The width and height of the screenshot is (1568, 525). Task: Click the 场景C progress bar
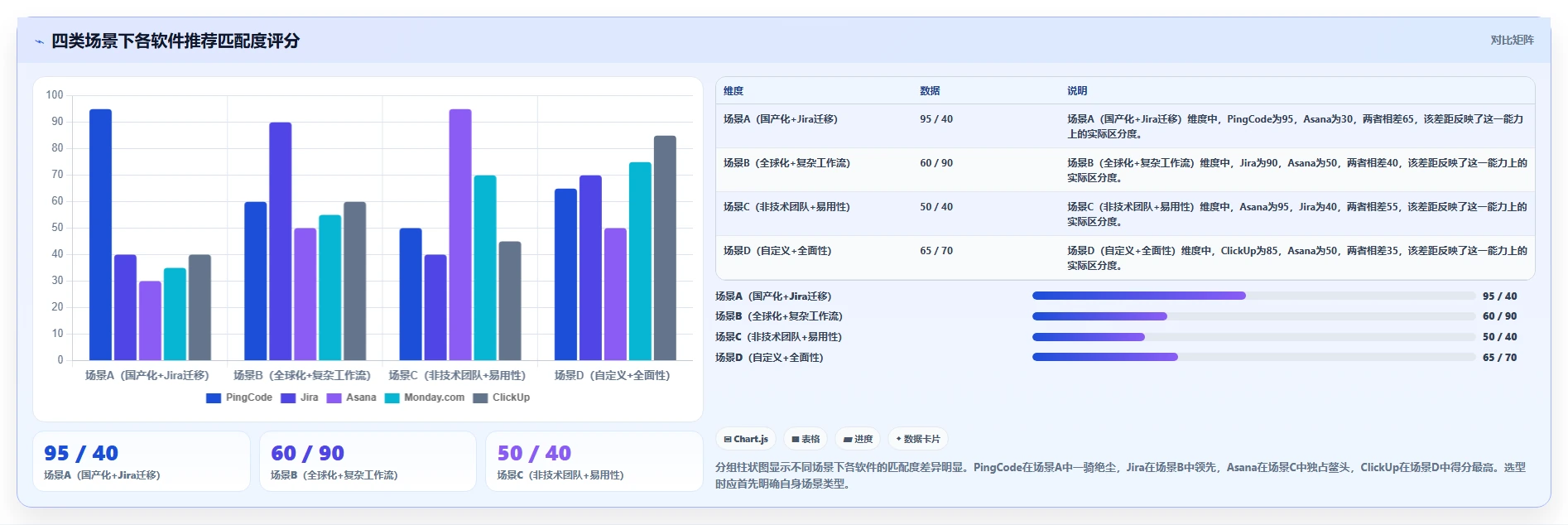(1253, 337)
